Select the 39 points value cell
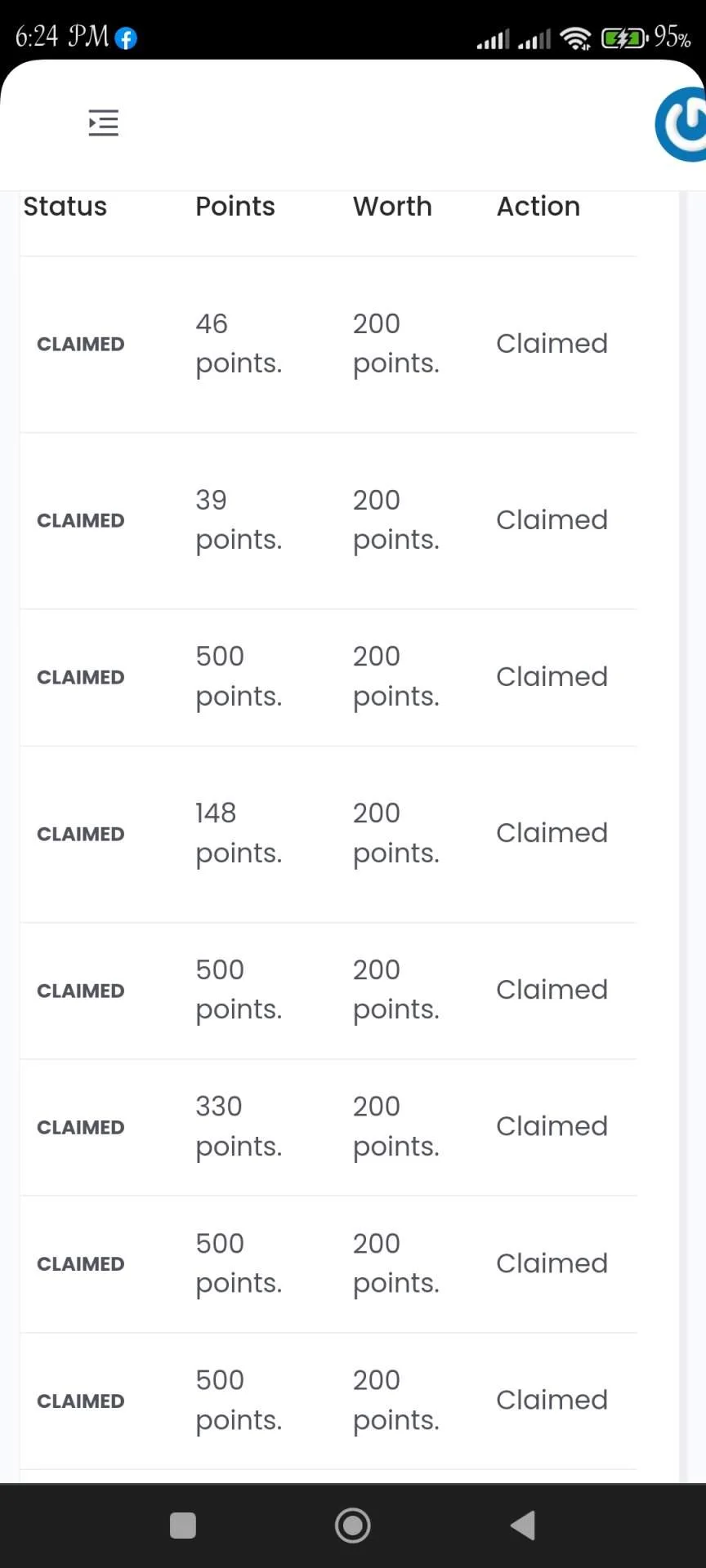This screenshot has width=706, height=1568. coord(239,519)
